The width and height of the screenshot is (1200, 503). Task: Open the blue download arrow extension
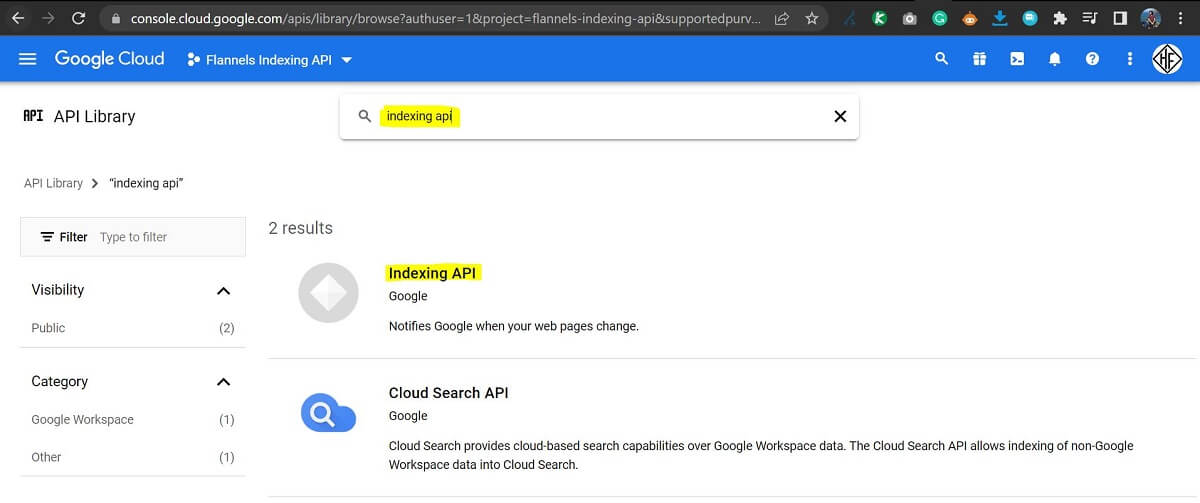pyautogui.click(x=1000, y=18)
